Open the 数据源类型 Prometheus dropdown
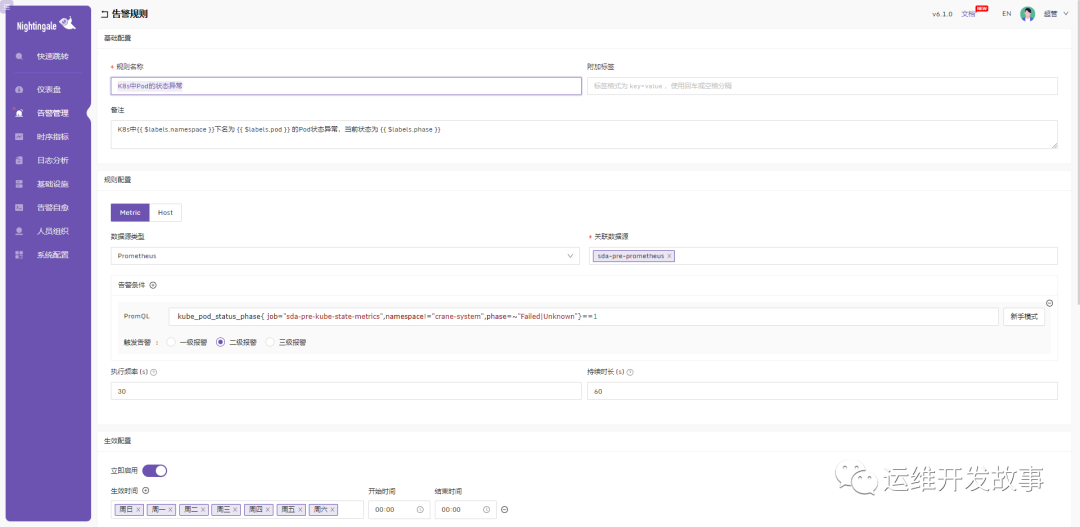Viewport: 1080px width, 527px height. click(x=344, y=256)
